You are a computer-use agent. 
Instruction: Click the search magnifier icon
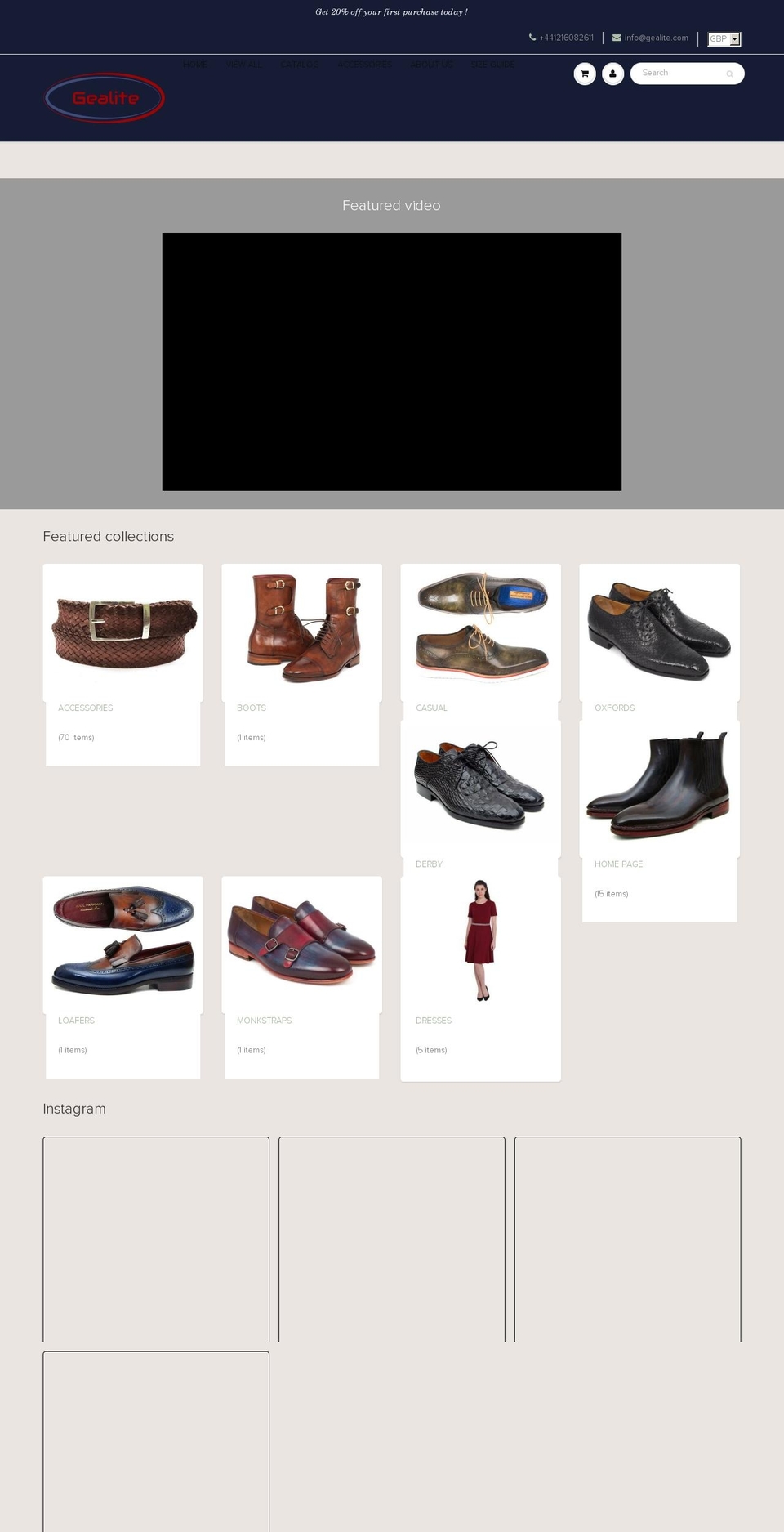pos(729,74)
